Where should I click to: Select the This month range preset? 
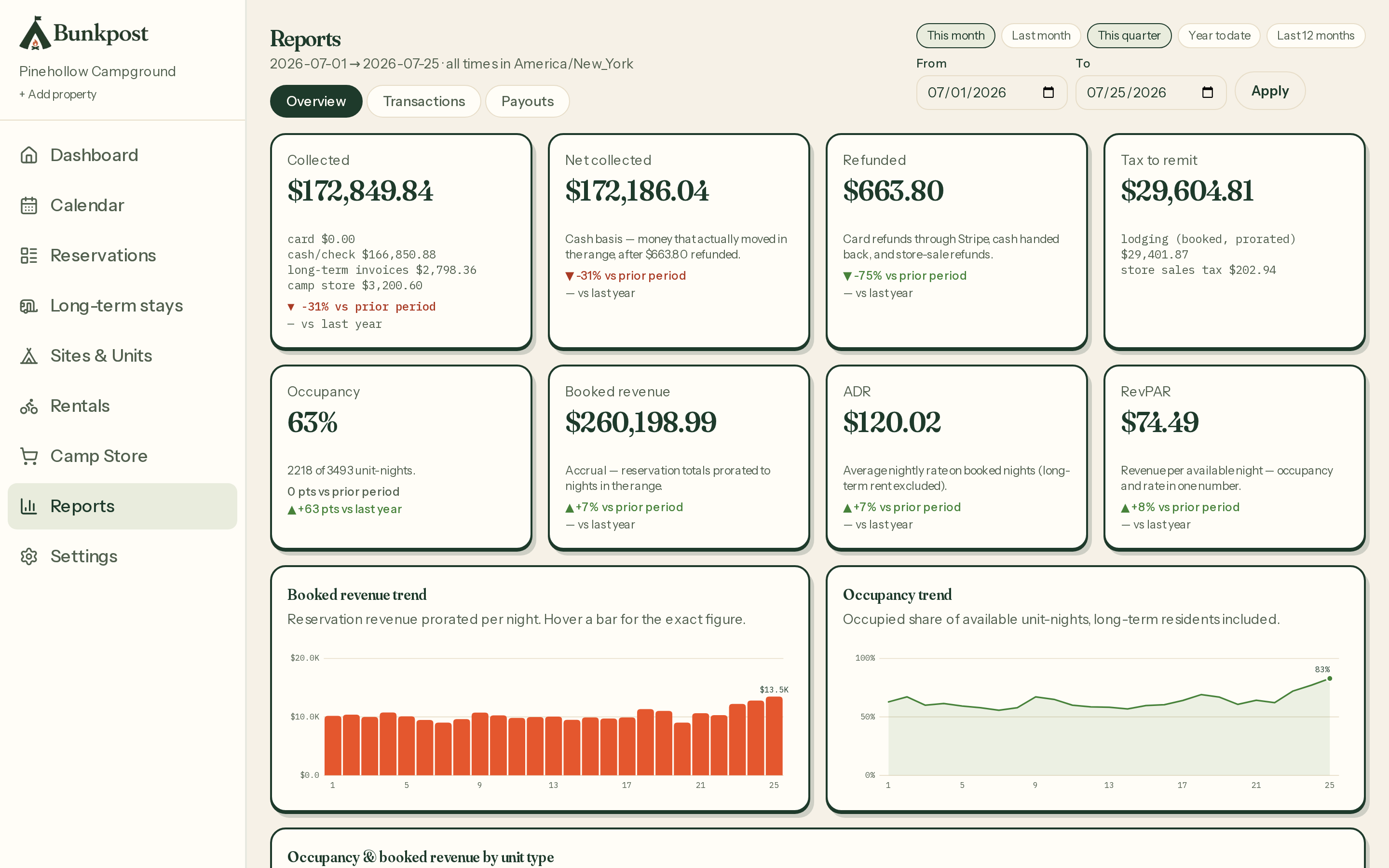click(x=955, y=36)
